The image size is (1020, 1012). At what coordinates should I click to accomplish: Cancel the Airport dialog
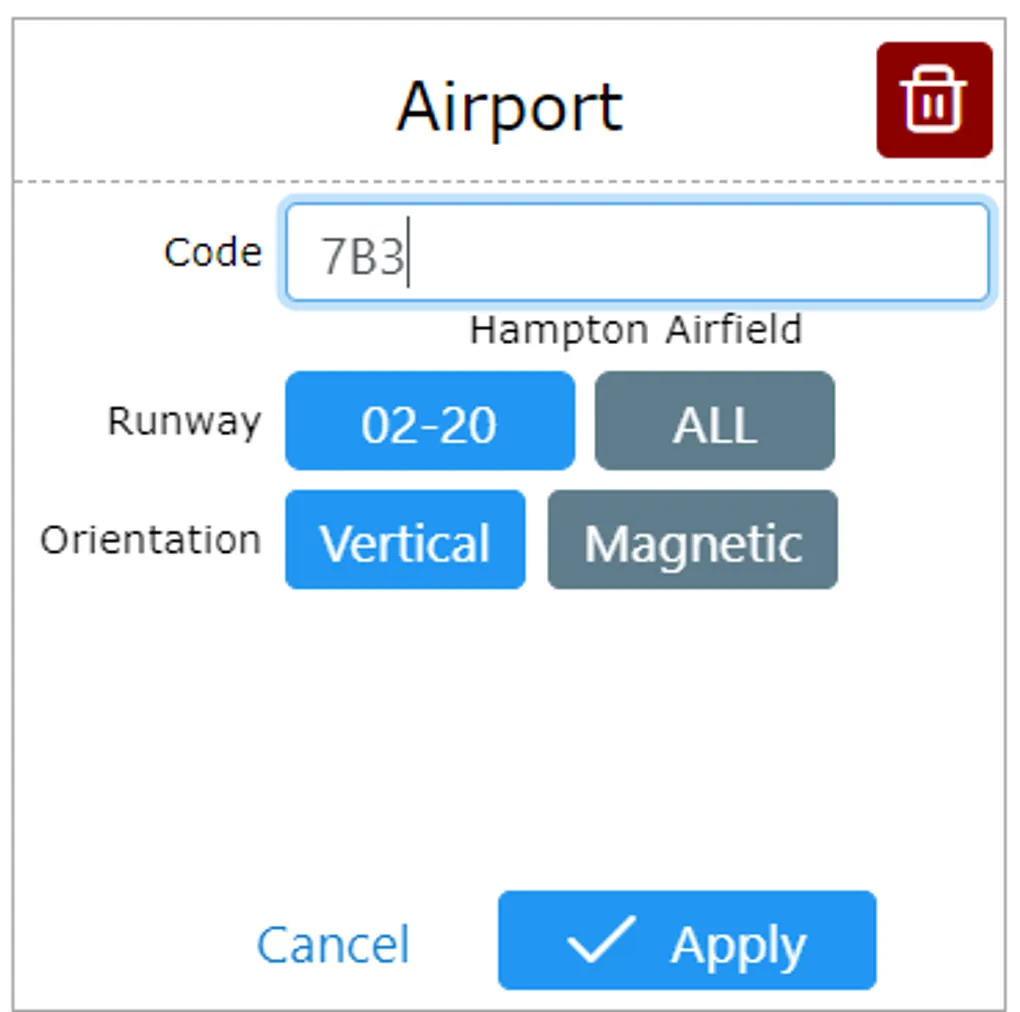pyautogui.click(x=333, y=944)
